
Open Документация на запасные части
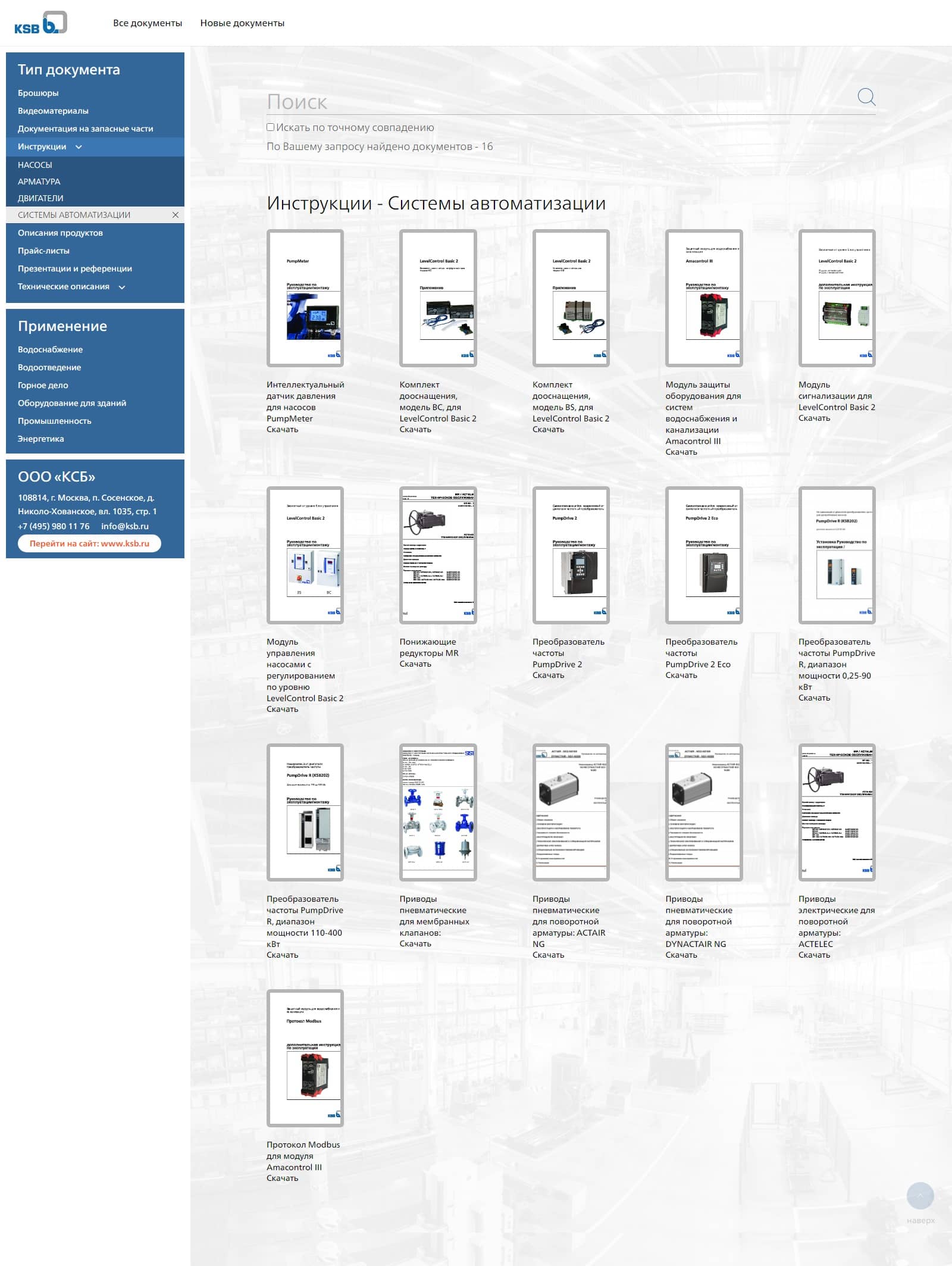85,129
